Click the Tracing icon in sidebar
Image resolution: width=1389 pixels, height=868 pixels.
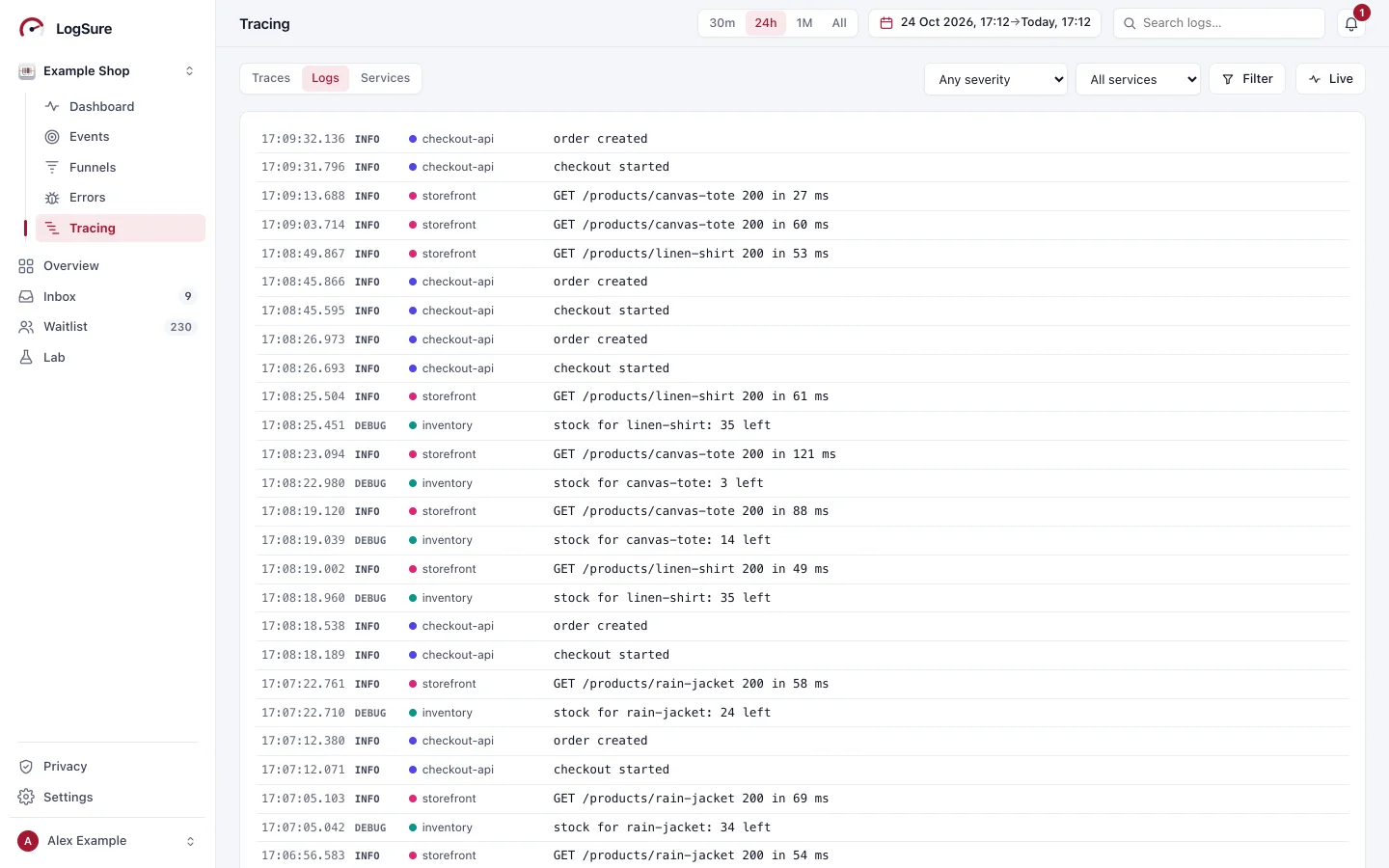[52, 229]
